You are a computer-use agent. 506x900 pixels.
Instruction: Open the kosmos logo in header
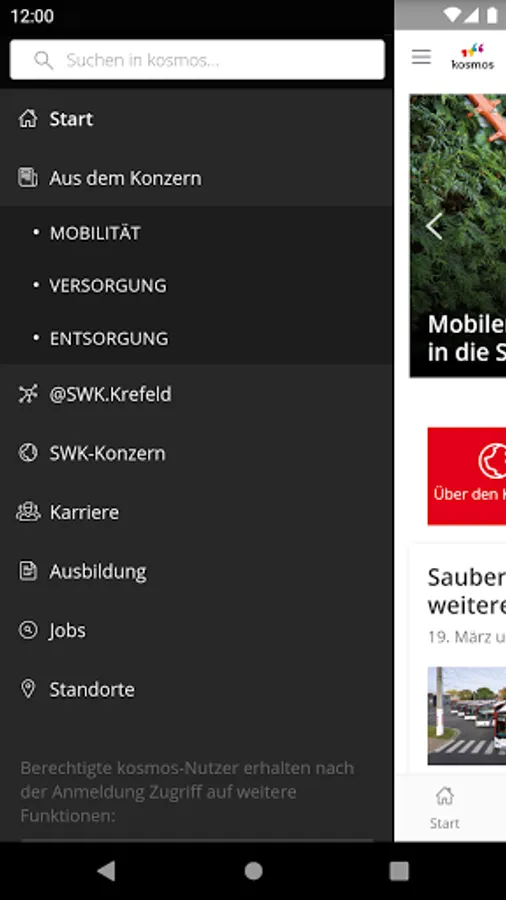(x=473, y=56)
